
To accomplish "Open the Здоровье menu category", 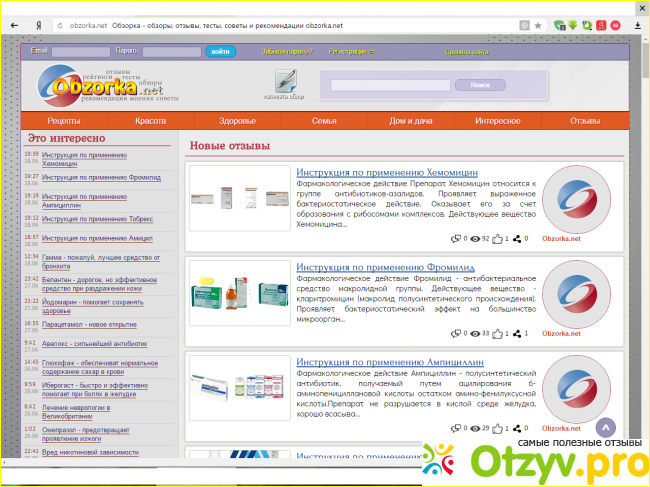I will 237,121.
